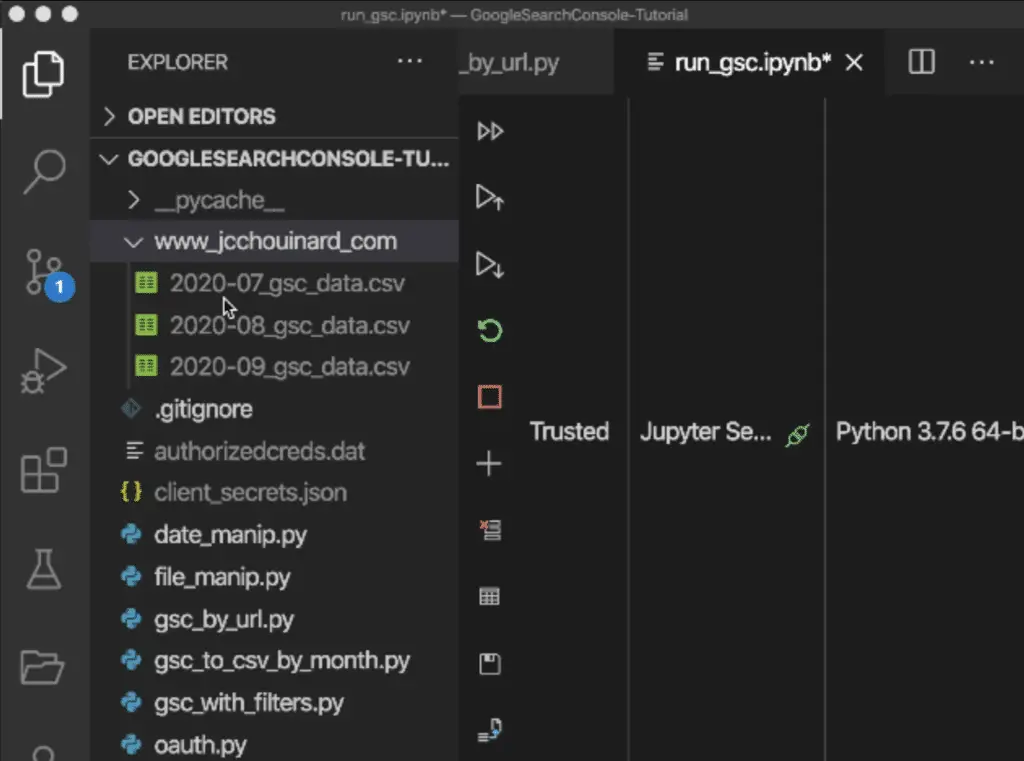Save the notebook with disk icon
The image size is (1024, 761).
click(x=490, y=664)
